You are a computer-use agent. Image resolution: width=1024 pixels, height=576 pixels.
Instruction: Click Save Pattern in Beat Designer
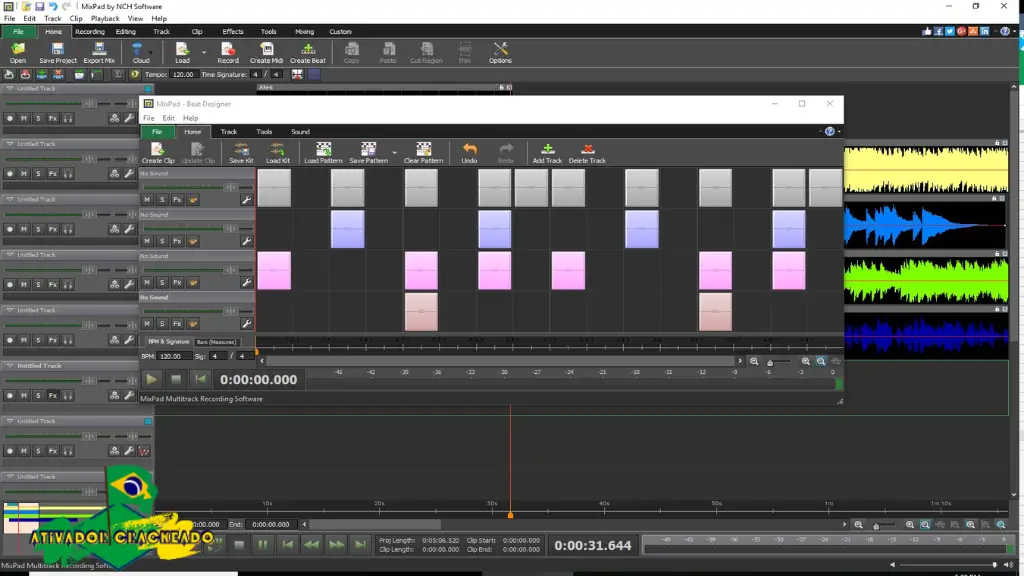(368, 153)
